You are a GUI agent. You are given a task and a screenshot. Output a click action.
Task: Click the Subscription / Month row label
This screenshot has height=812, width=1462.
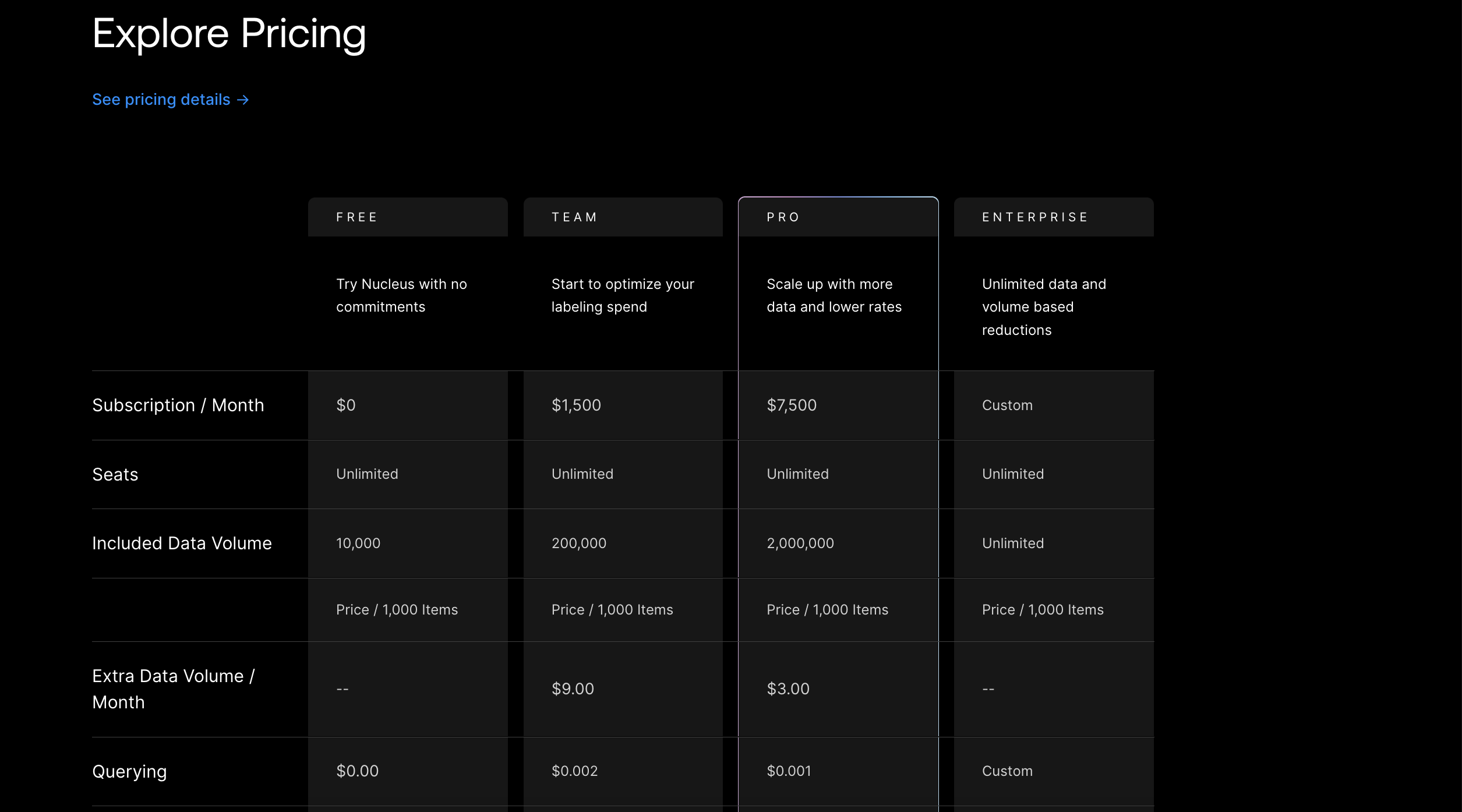[x=178, y=405]
